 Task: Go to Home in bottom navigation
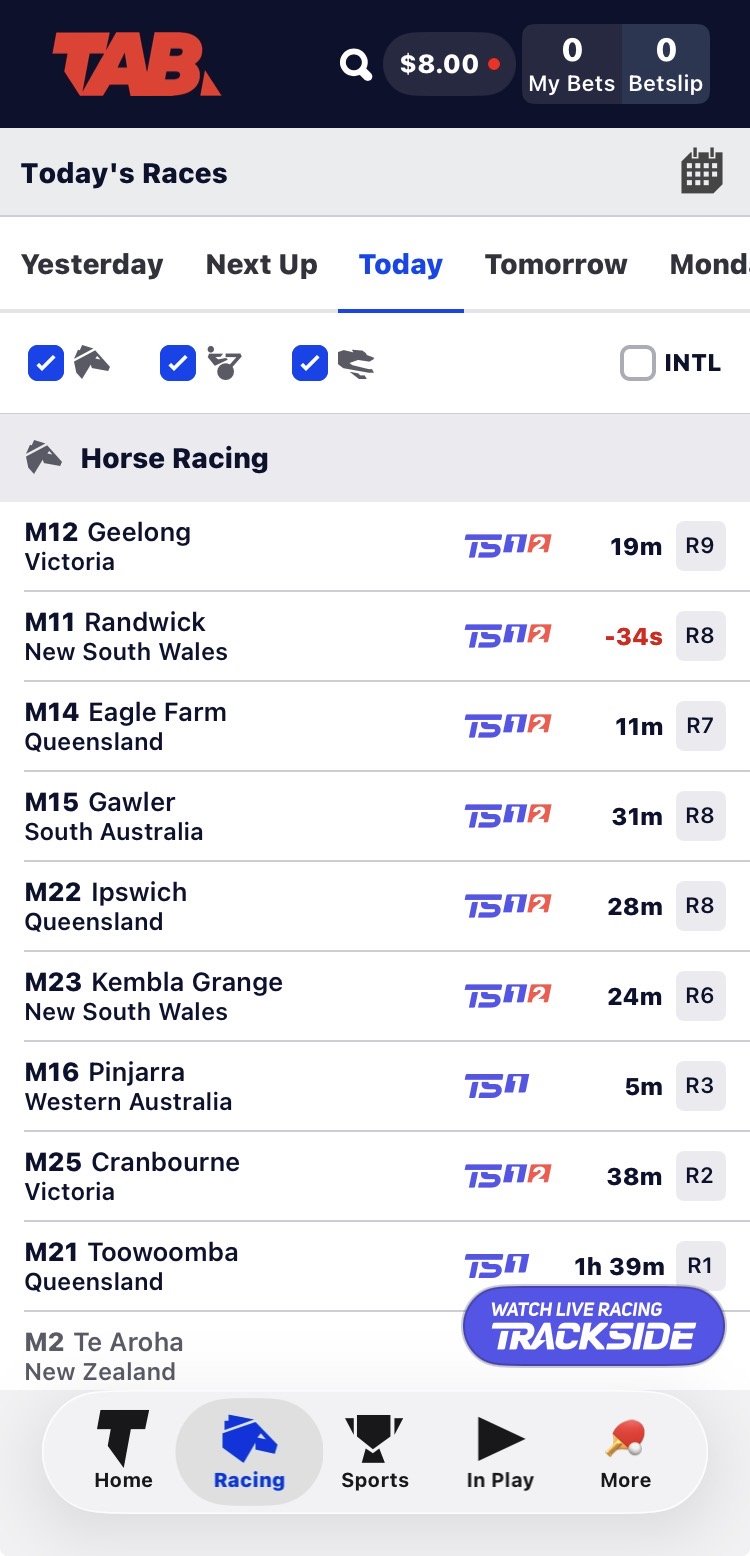pyautogui.click(x=124, y=1450)
